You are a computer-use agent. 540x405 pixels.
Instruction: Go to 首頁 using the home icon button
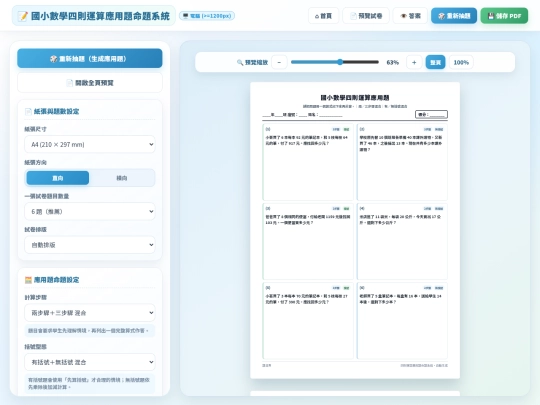pyautogui.click(x=323, y=16)
